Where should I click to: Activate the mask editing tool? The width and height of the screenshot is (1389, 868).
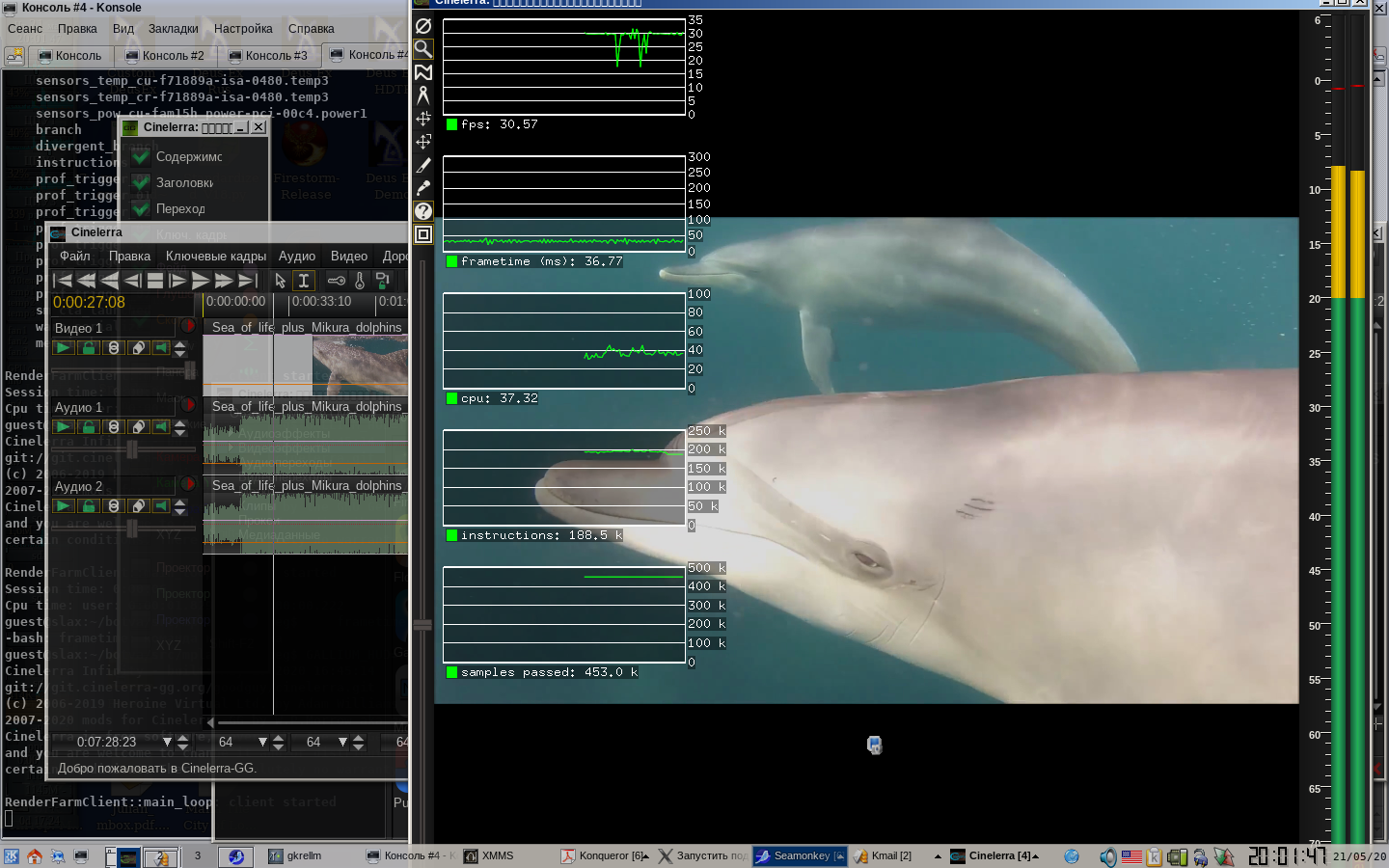click(x=423, y=72)
